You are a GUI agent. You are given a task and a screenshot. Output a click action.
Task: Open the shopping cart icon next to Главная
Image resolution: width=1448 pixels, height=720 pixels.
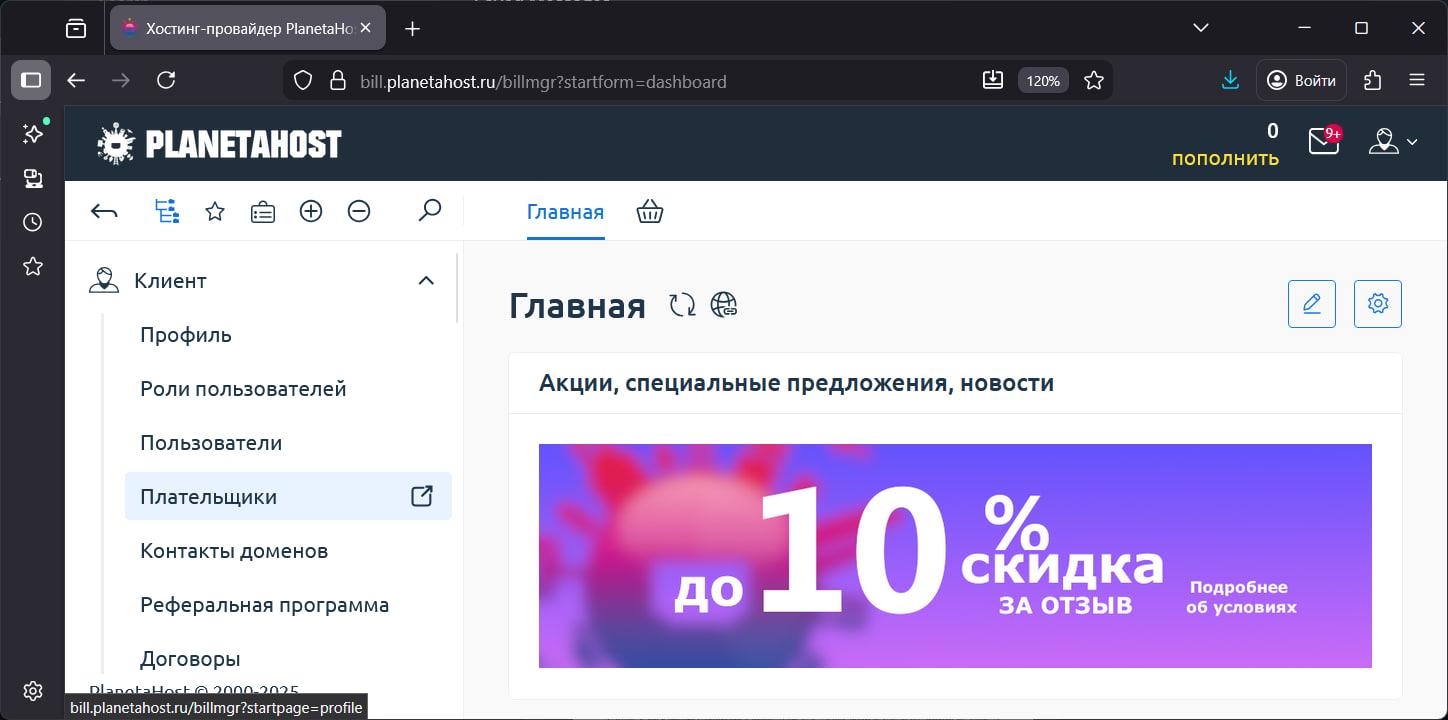[649, 211]
